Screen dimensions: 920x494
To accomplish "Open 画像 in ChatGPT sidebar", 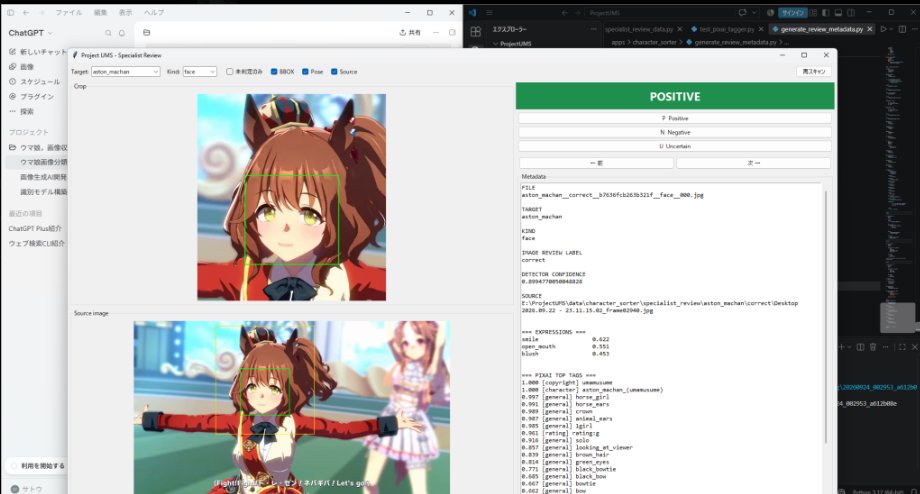I will pos(22,67).
